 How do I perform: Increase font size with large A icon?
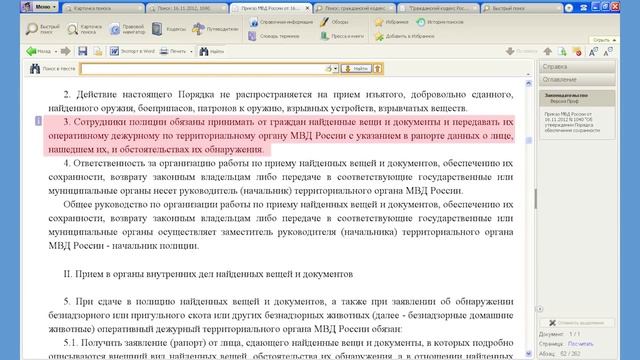tap(593, 51)
